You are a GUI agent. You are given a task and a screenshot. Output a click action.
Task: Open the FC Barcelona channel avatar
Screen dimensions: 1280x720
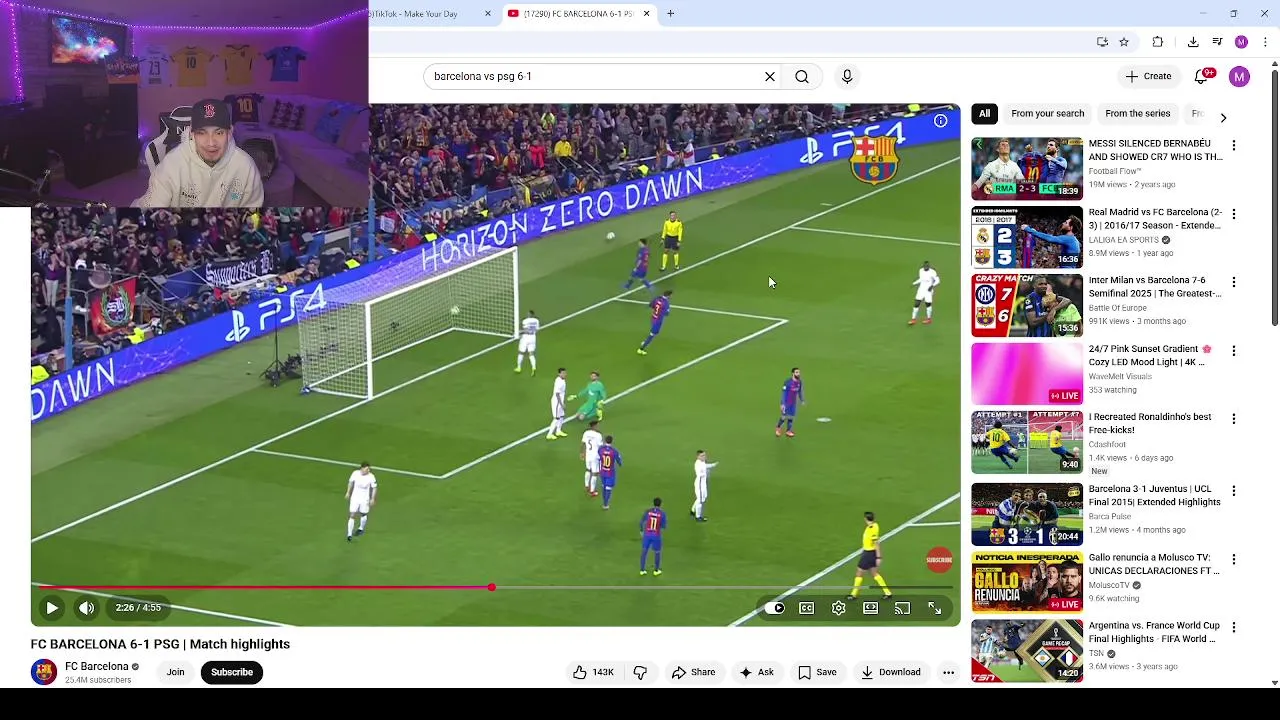[x=44, y=672]
